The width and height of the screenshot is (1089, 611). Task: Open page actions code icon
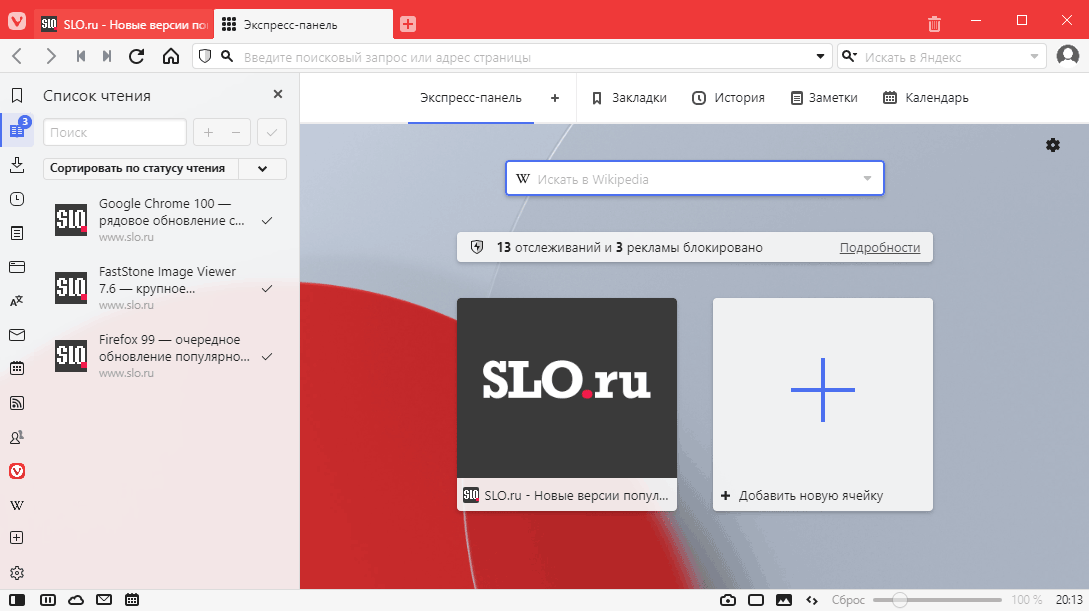tap(812, 600)
